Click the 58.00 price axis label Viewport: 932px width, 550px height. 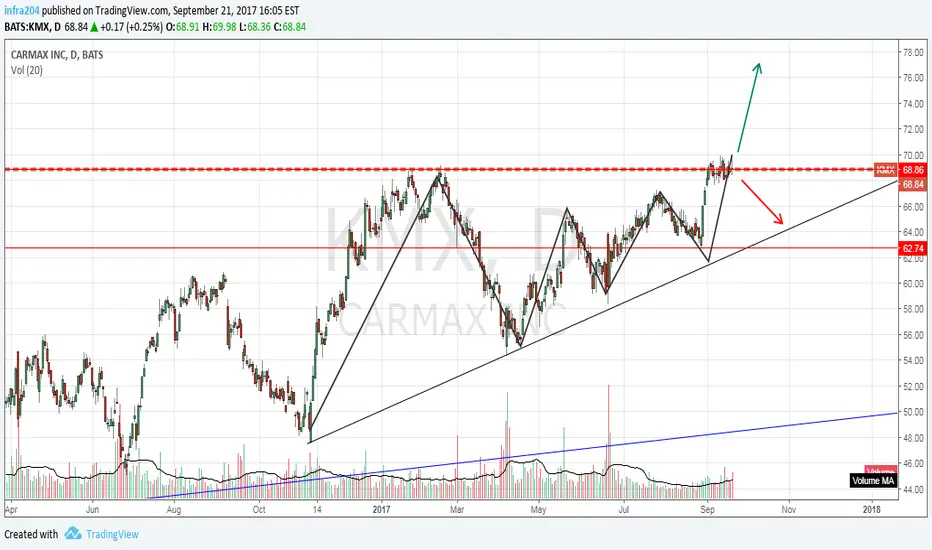click(x=913, y=309)
